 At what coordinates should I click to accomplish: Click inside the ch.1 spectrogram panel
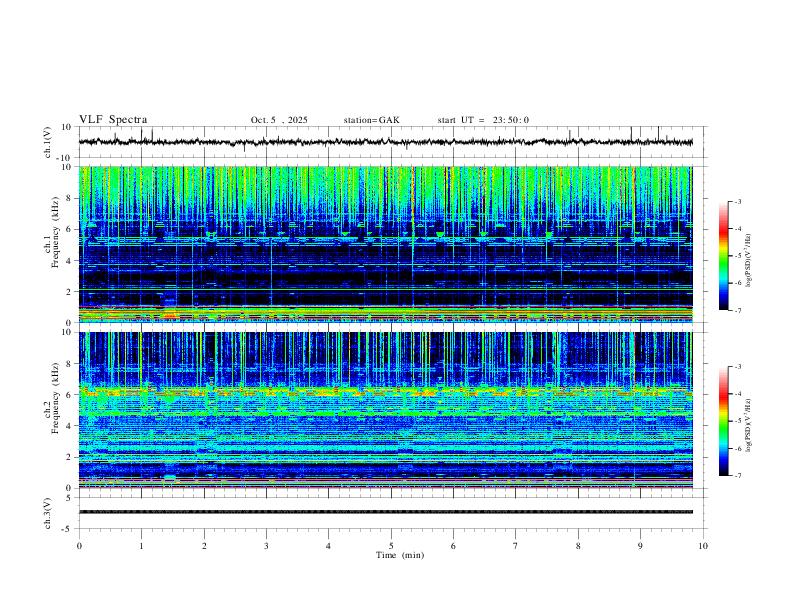coord(385,244)
